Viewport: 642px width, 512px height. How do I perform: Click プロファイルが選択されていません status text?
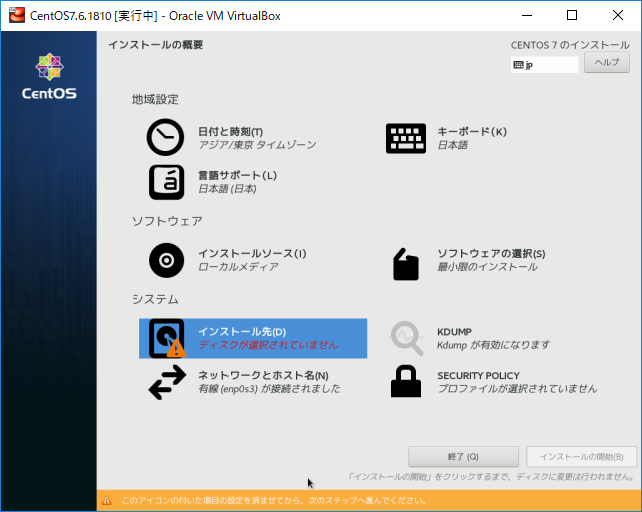click(x=517, y=388)
